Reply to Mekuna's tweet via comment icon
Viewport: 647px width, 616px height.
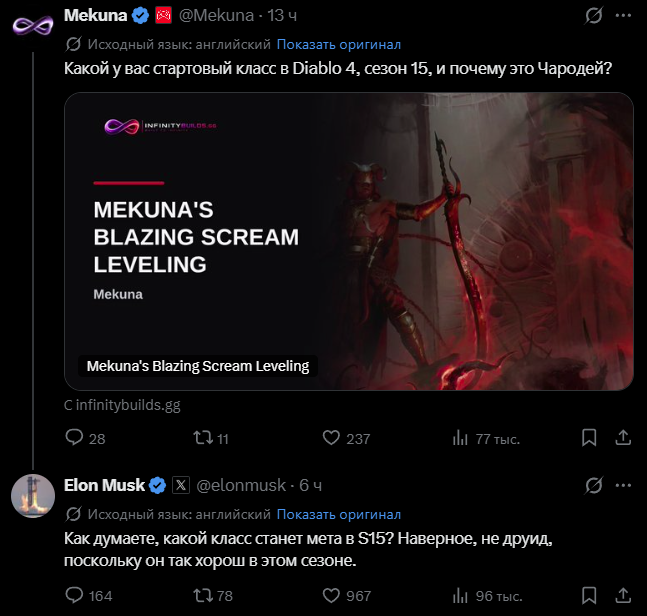coord(75,438)
